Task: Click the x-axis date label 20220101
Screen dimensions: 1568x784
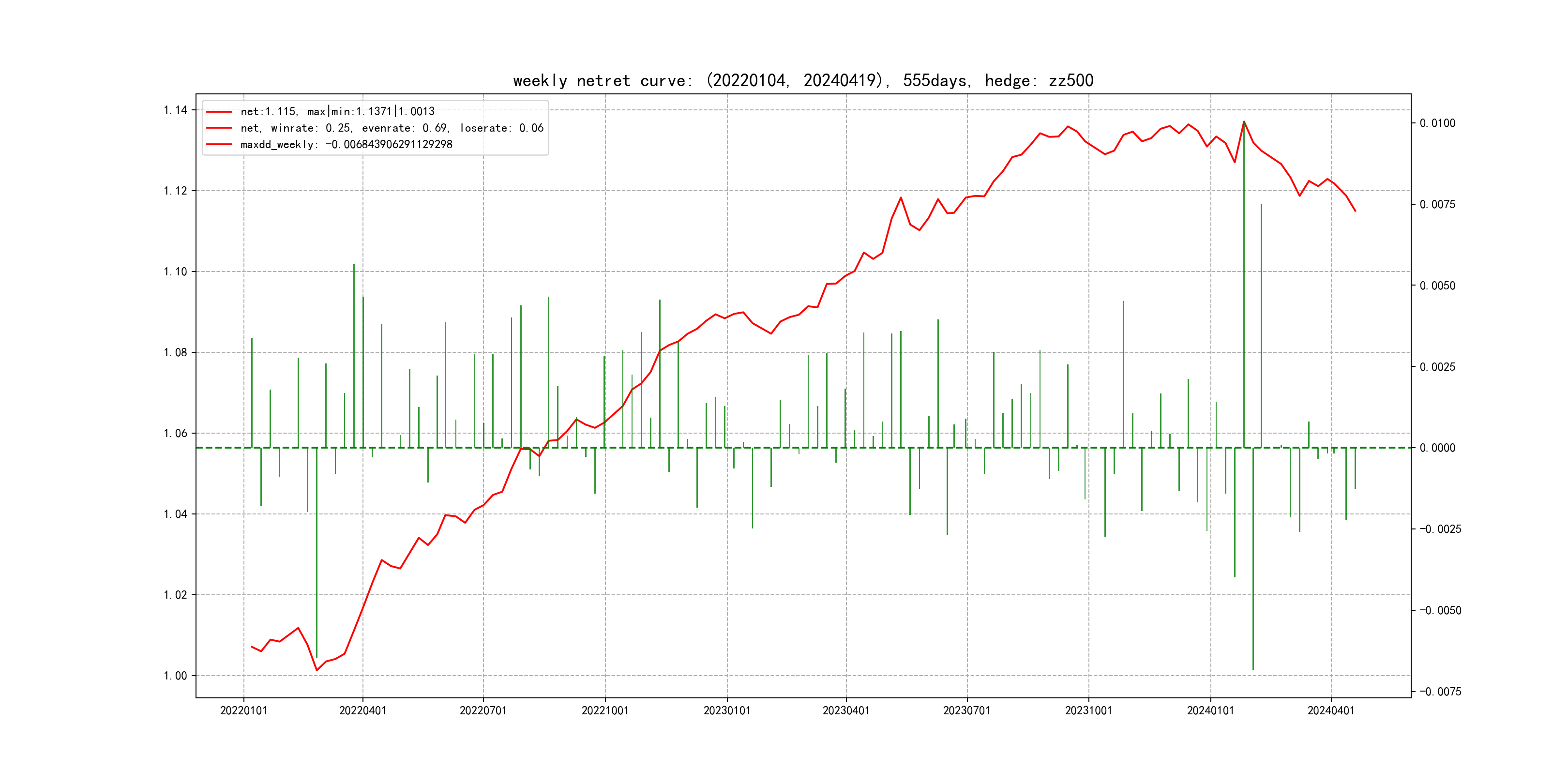Action: coord(243,710)
